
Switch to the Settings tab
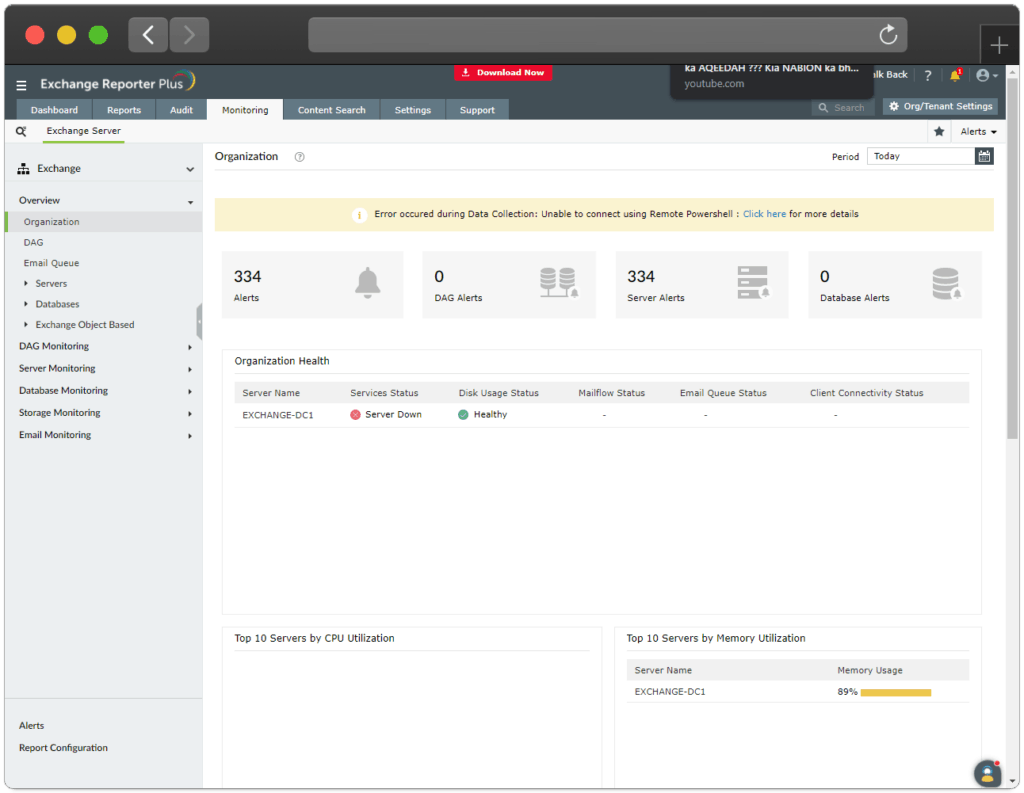click(413, 110)
